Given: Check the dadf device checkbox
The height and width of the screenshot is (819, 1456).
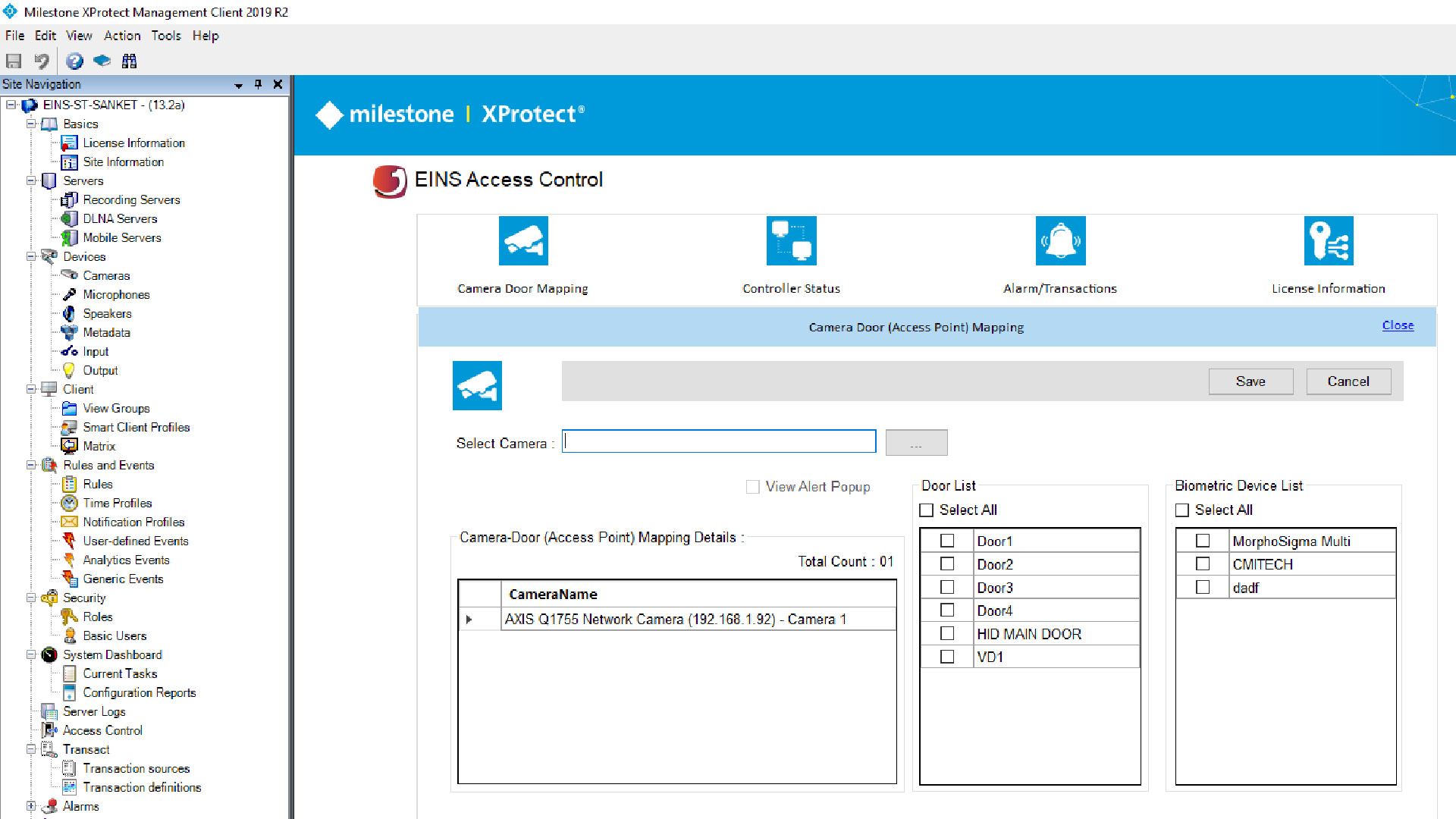Looking at the screenshot, I should [x=1203, y=587].
